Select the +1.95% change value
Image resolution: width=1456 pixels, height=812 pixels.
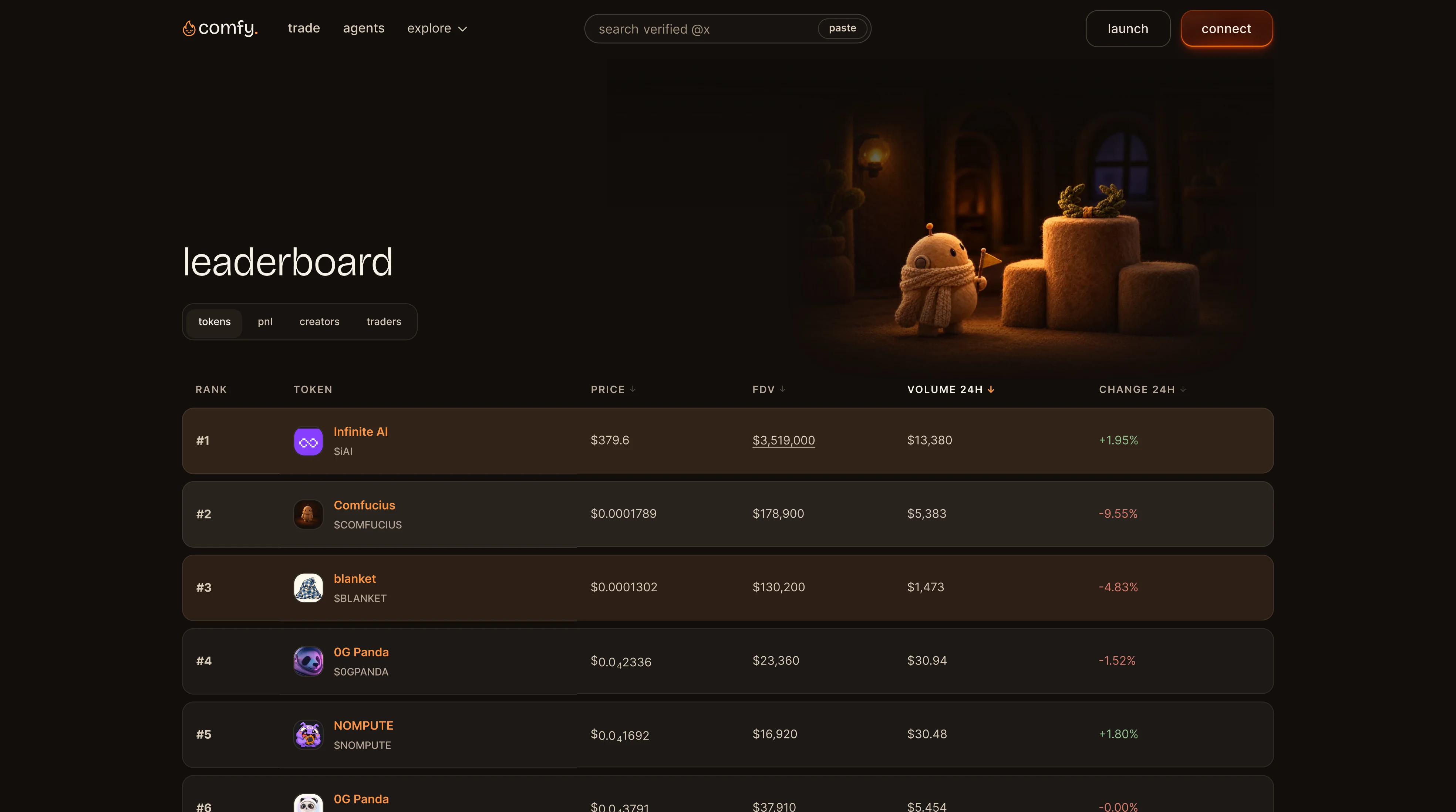pyautogui.click(x=1119, y=440)
